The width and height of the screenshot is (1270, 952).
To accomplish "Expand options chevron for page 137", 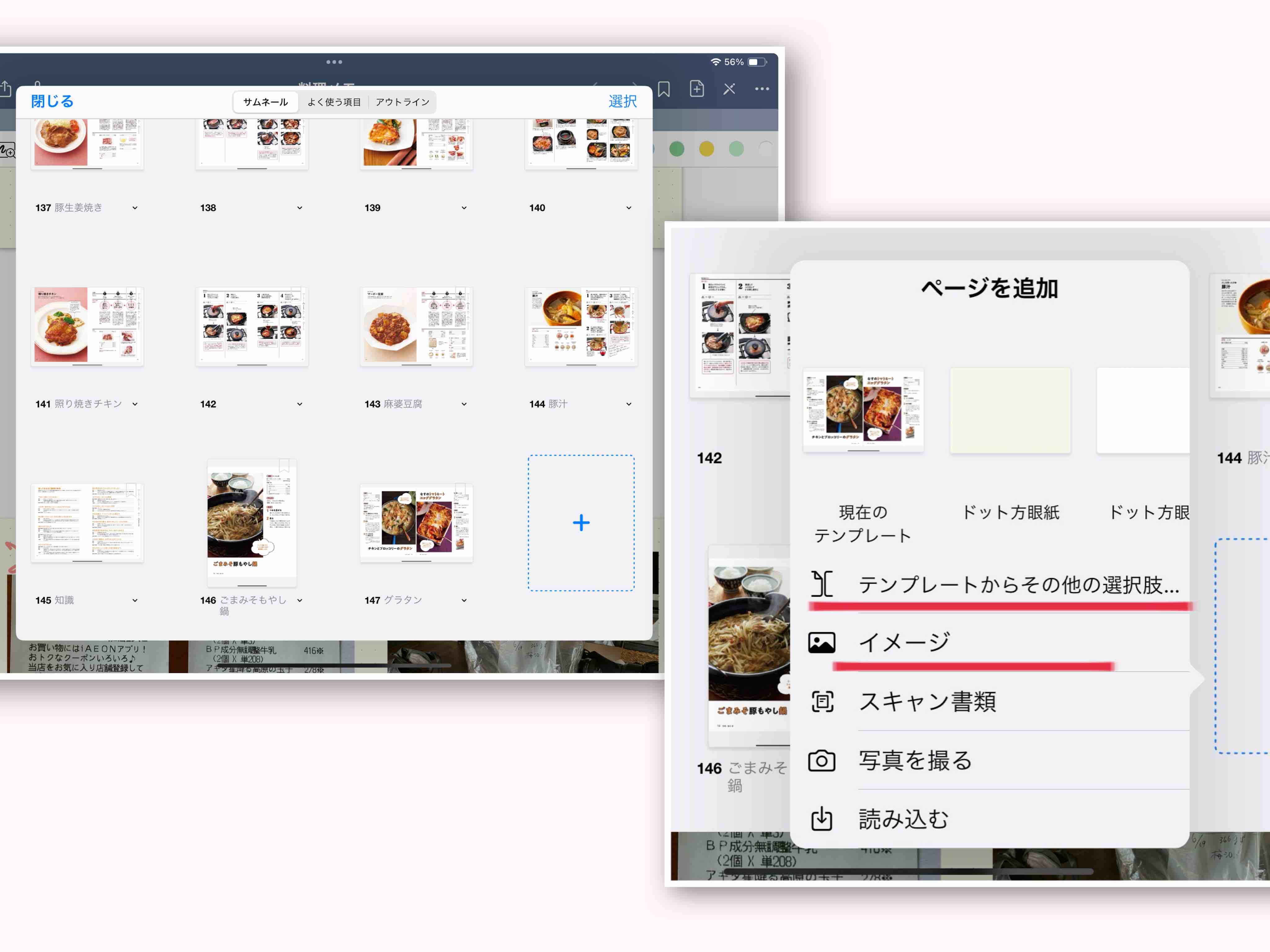I will (135, 208).
